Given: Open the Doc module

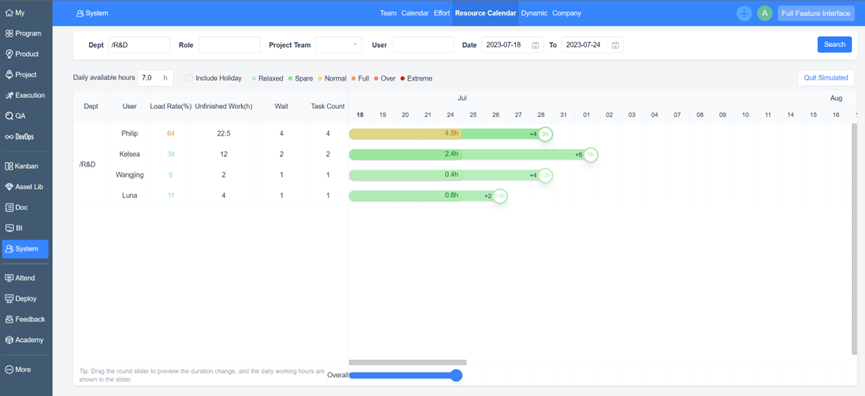Looking at the screenshot, I should 17,207.
